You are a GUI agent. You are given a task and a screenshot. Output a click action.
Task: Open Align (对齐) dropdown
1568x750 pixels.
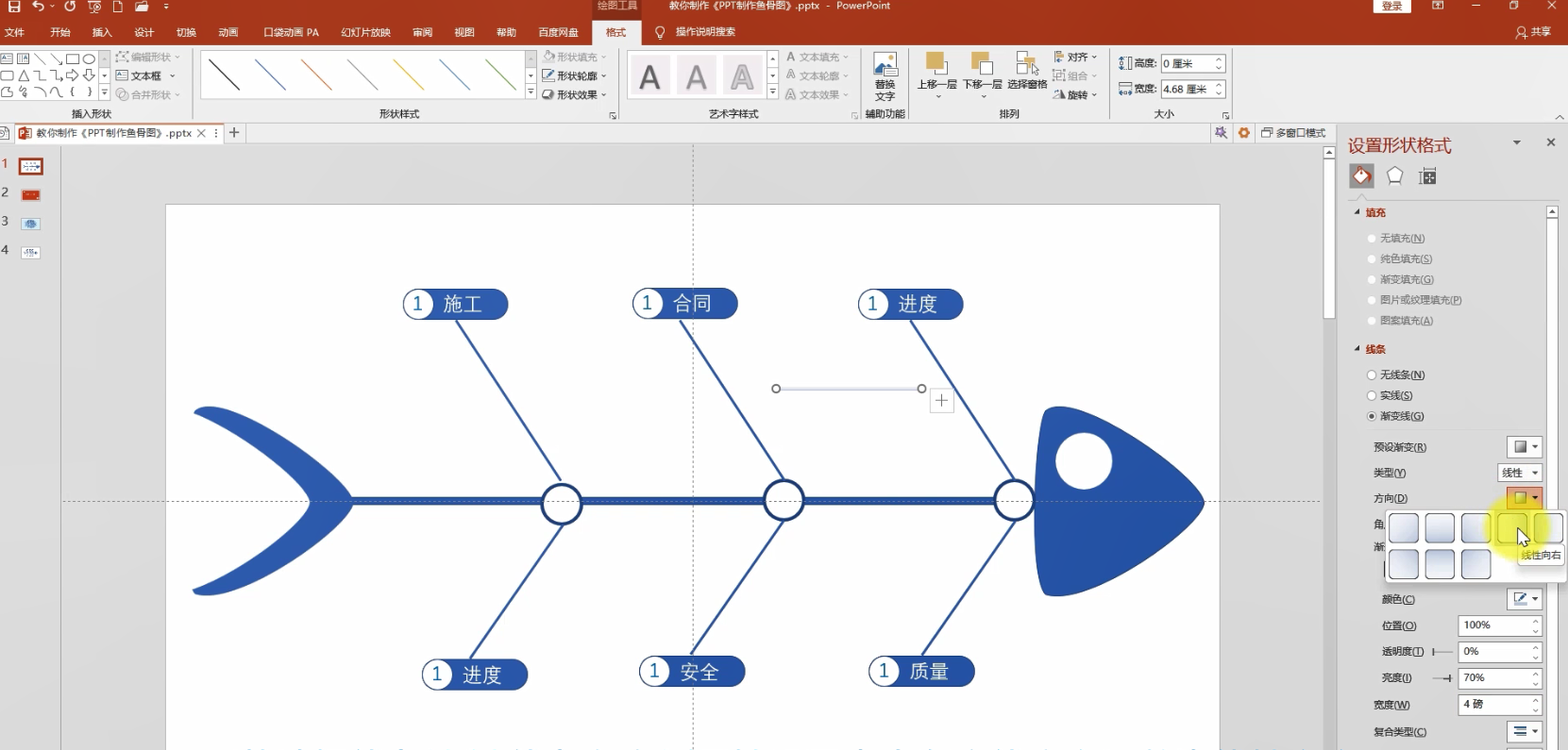1075,57
